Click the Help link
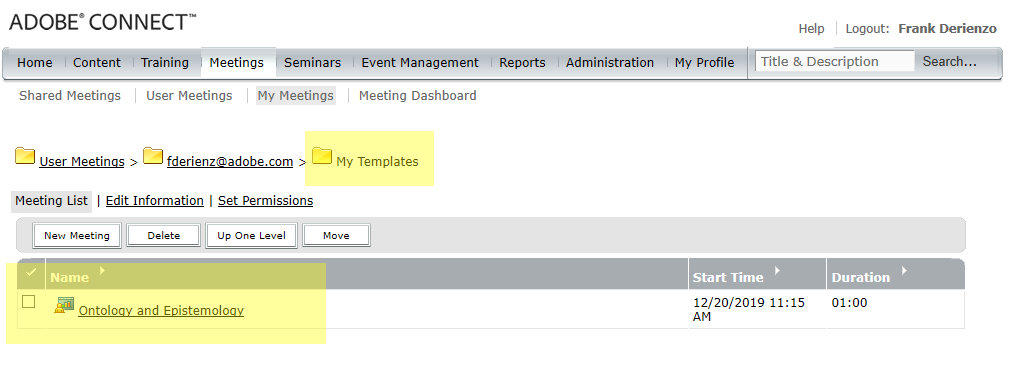The height and width of the screenshot is (371, 1013). (x=811, y=29)
